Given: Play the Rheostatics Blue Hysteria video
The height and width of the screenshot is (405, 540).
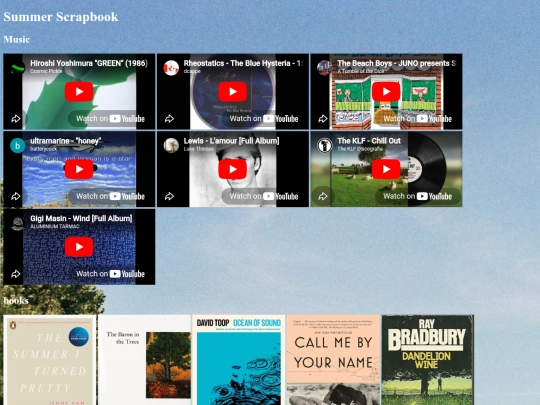Looking at the screenshot, I should pyautogui.click(x=232, y=92).
